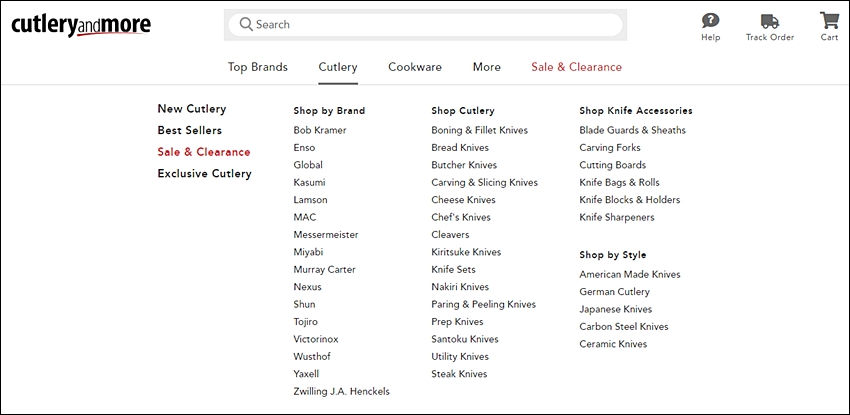The width and height of the screenshot is (850, 415).
Task: Open Paring & Peeling Knives
Action: 484,304
